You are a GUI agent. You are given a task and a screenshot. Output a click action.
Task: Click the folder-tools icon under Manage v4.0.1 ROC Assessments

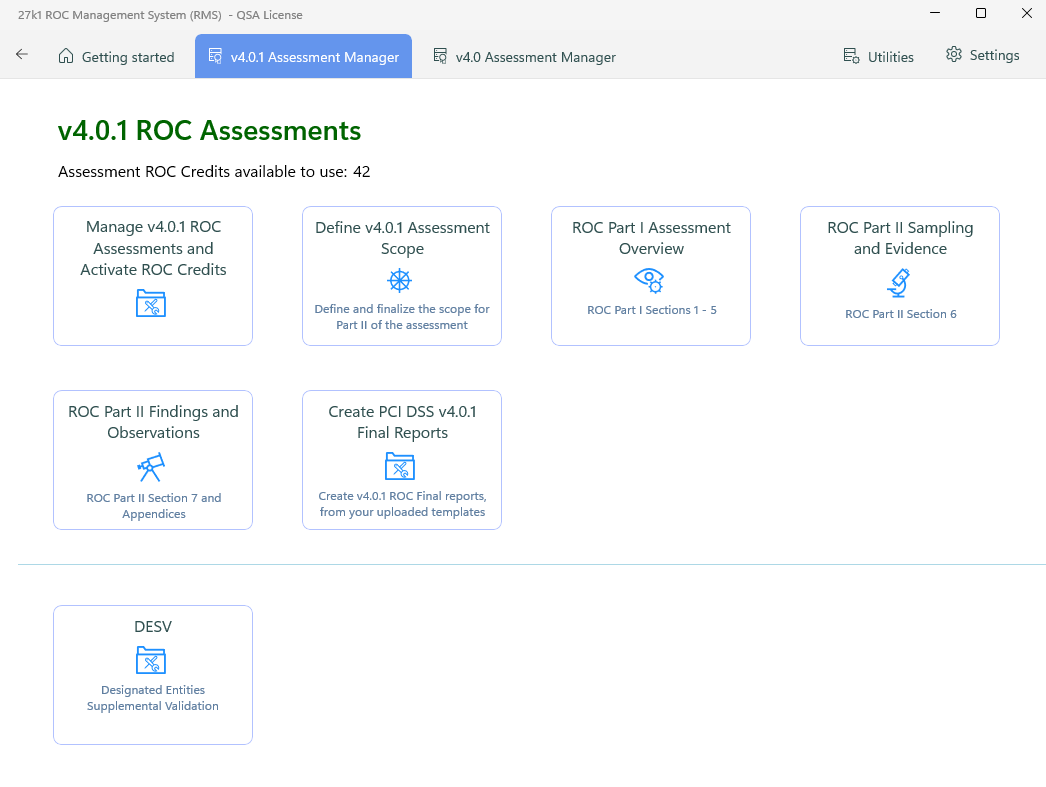[x=151, y=303]
